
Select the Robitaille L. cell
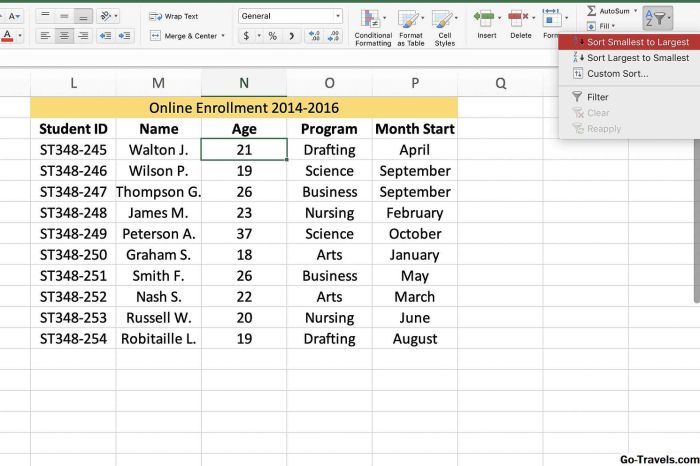pyautogui.click(x=158, y=338)
